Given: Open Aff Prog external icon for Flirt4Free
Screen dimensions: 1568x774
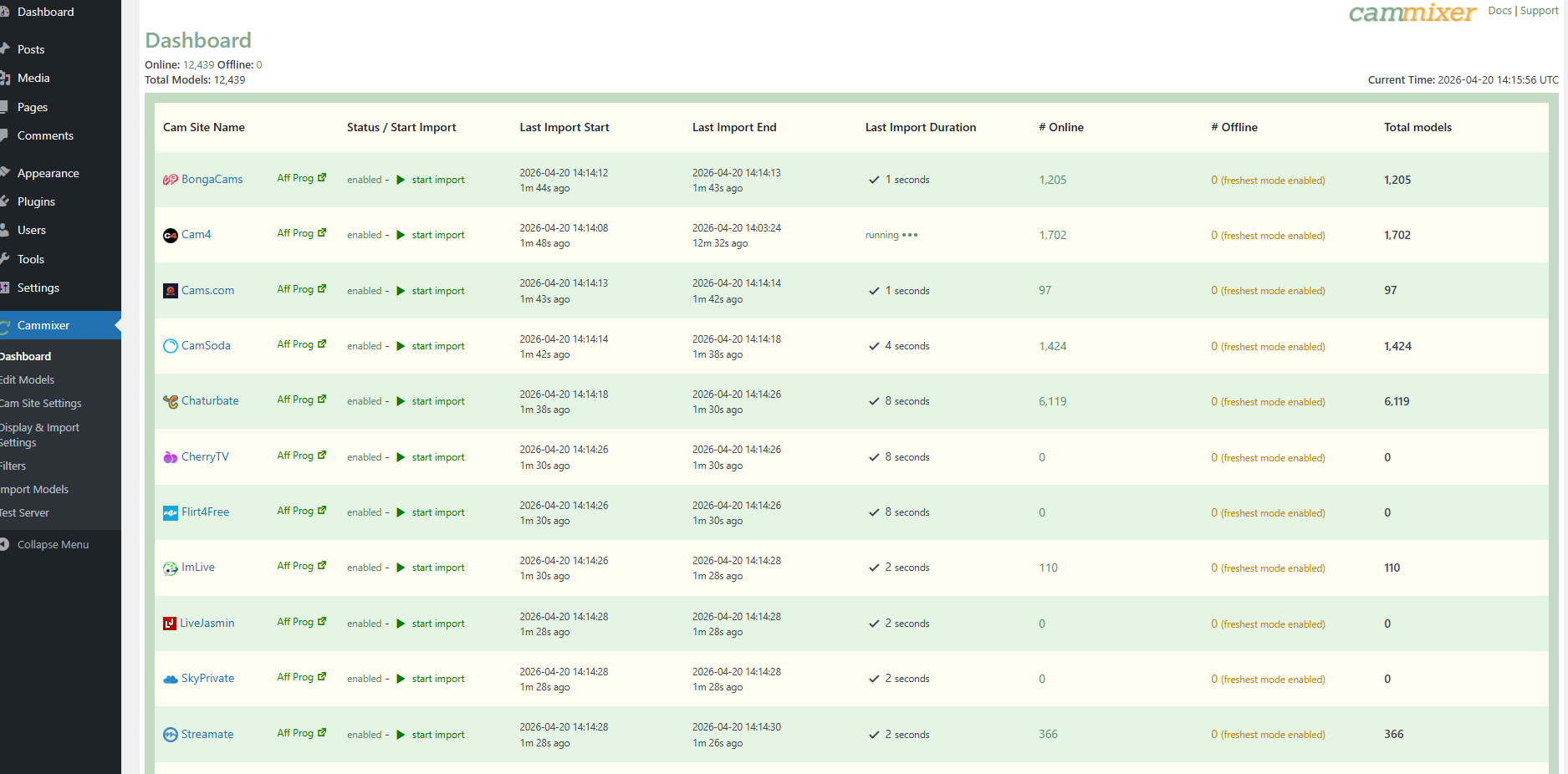Looking at the screenshot, I should pos(322,511).
